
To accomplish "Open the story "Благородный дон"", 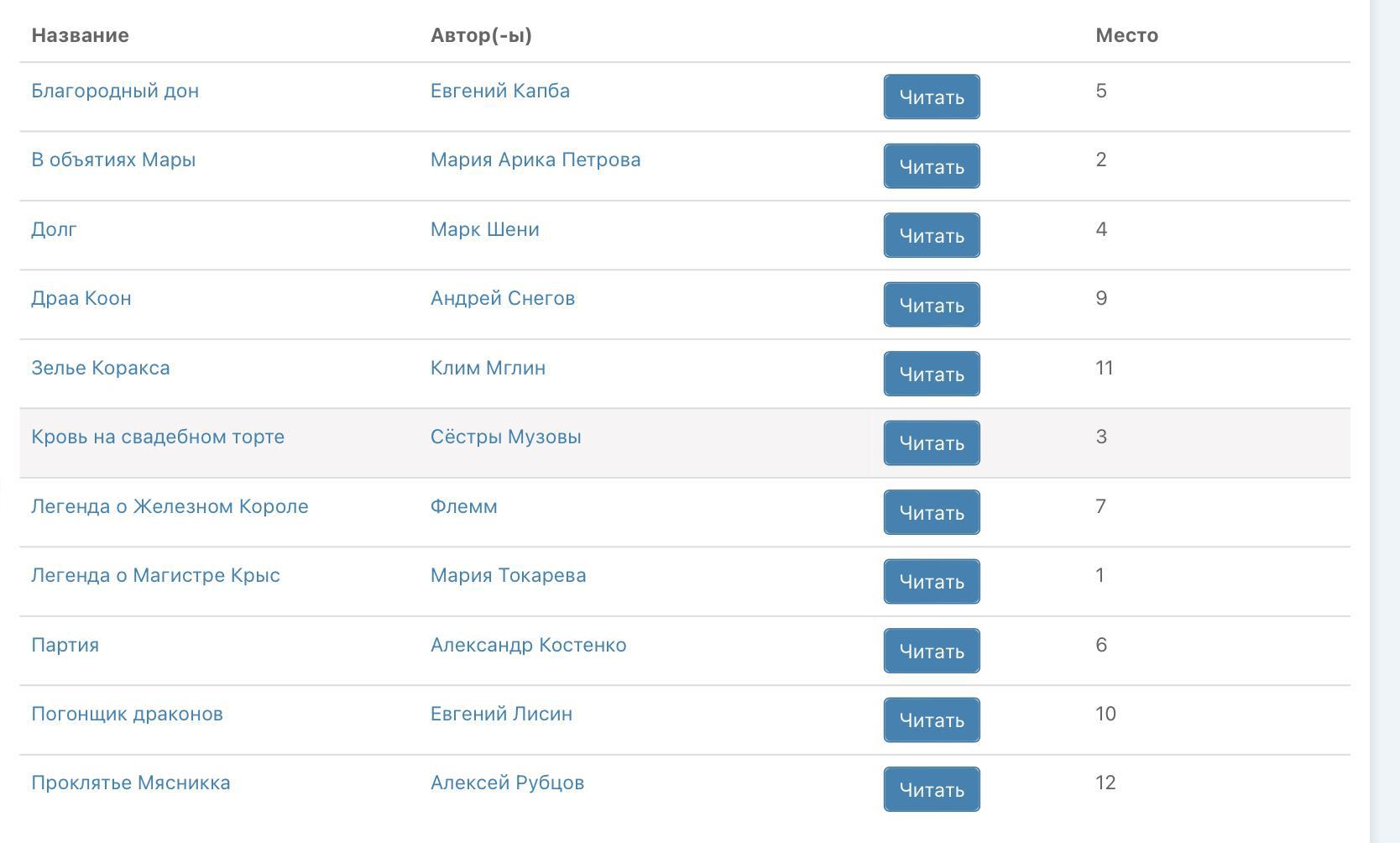I will 115,91.
